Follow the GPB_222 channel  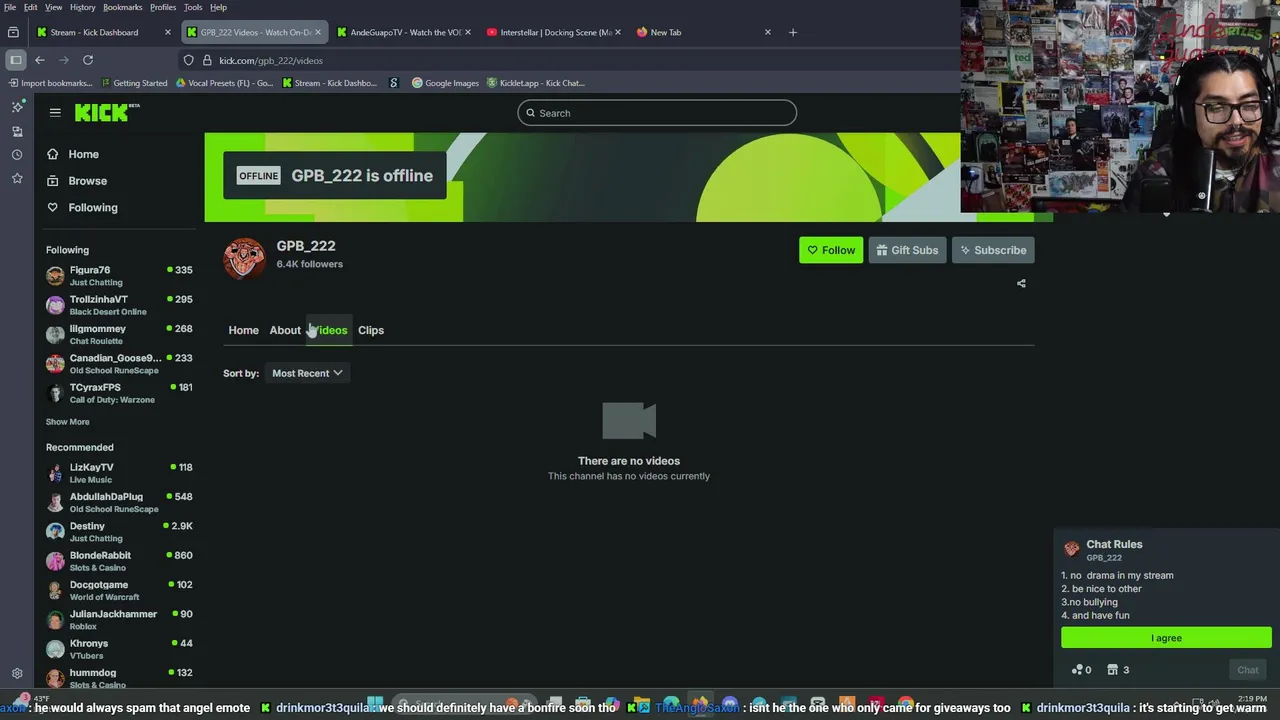831,250
